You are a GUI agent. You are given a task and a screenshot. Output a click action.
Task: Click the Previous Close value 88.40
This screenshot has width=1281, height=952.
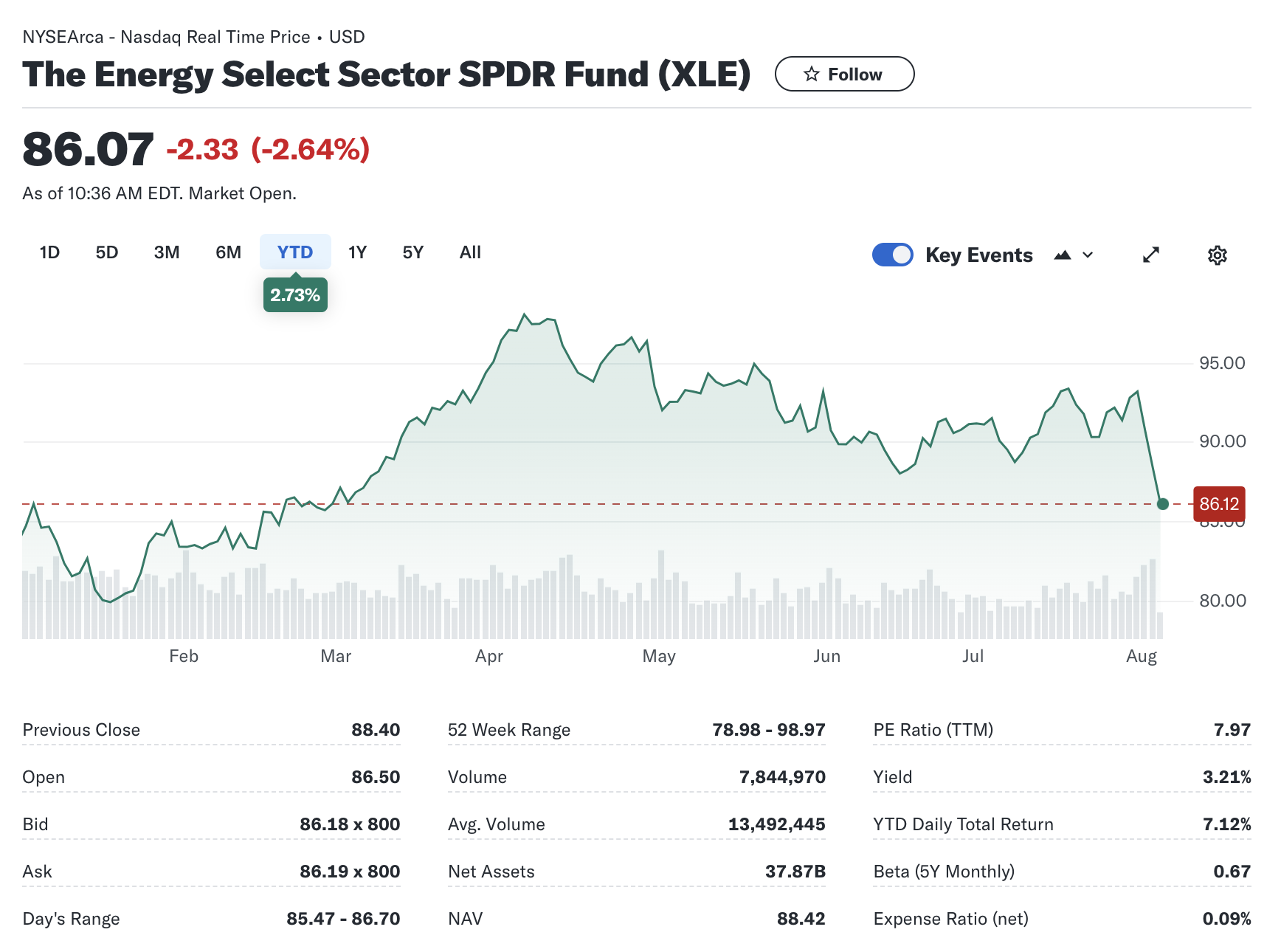tap(376, 730)
